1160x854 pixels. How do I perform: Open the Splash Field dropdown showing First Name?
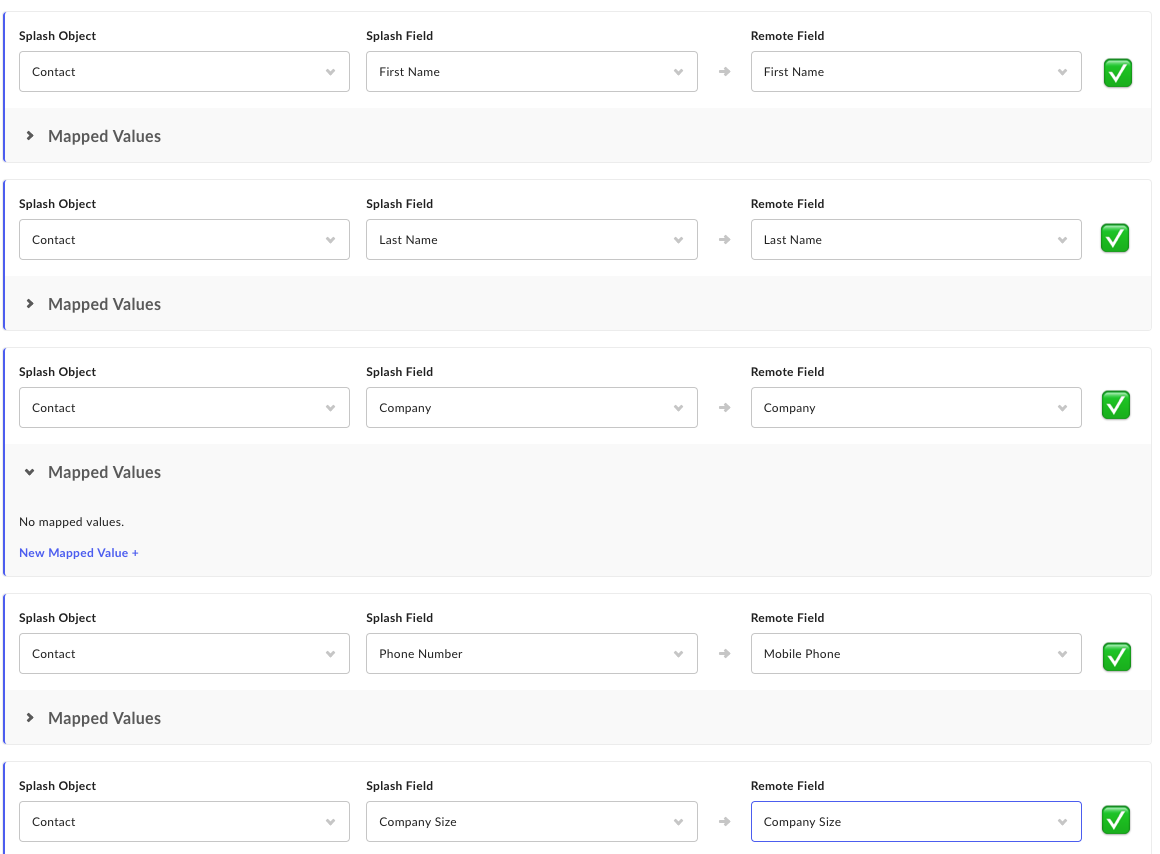point(531,72)
